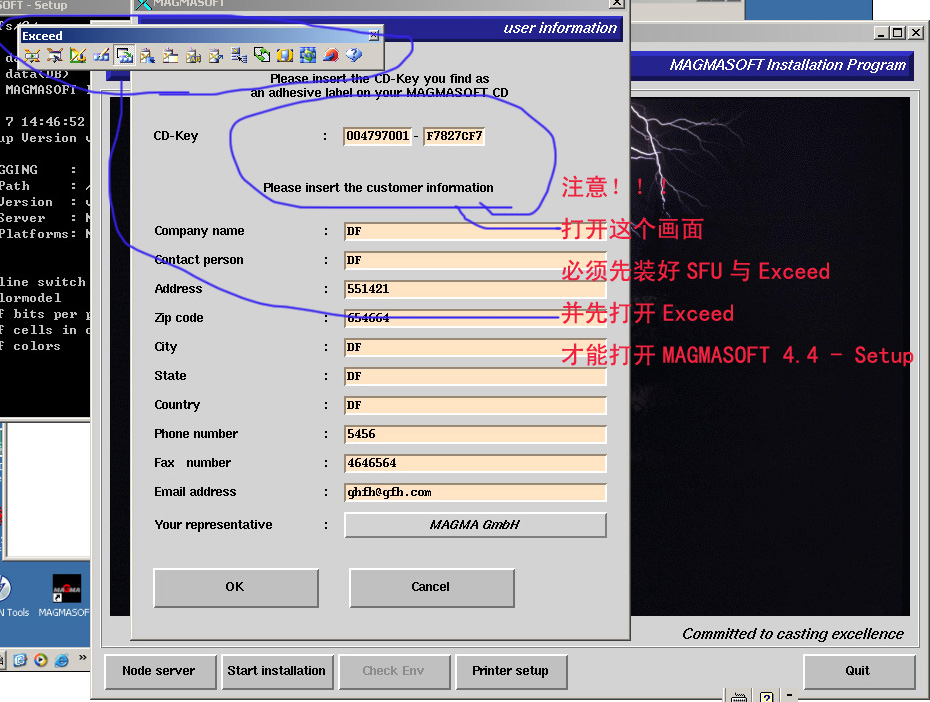Click the Node server button

pyautogui.click(x=160, y=671)
